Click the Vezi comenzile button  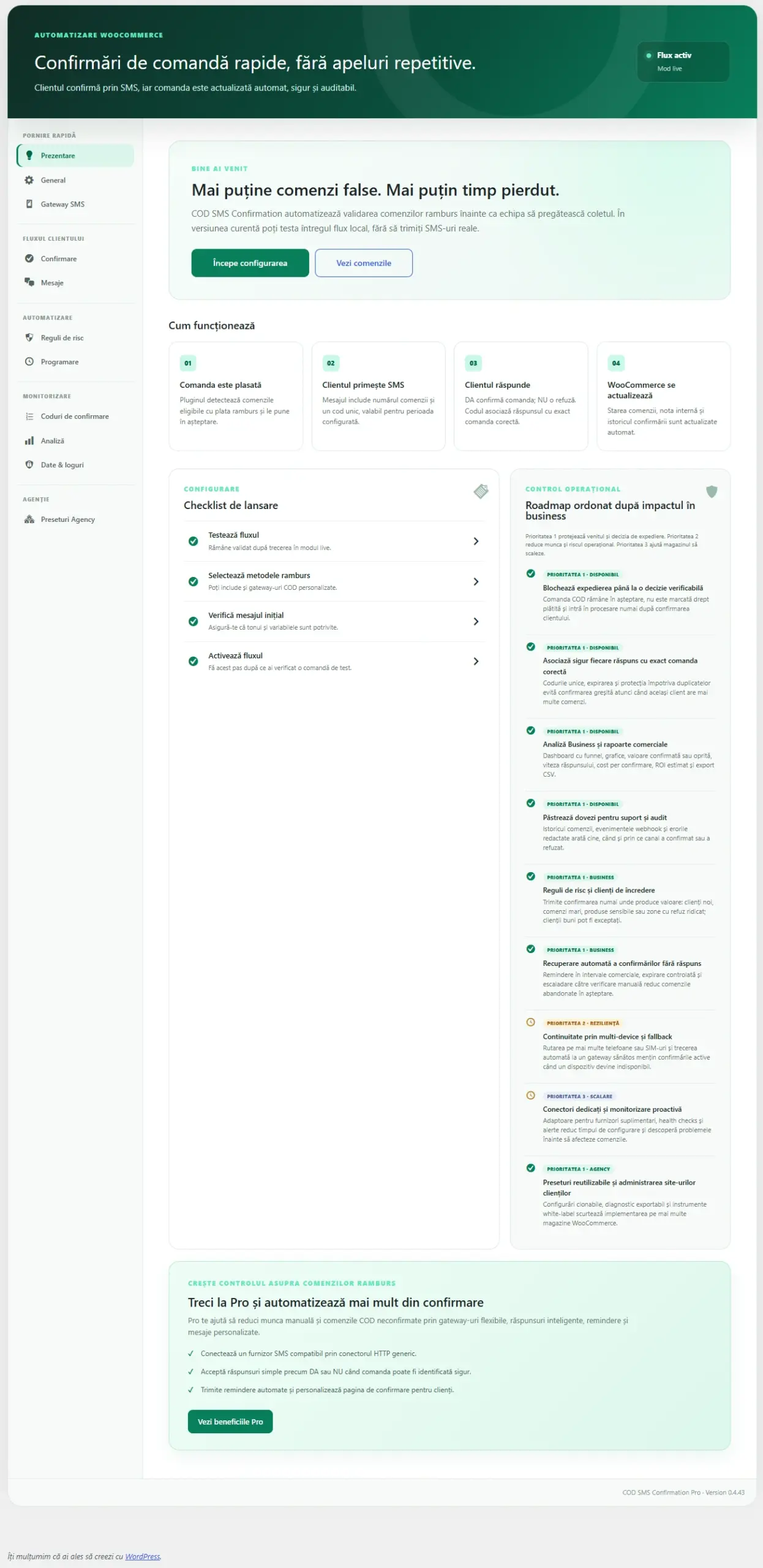tap(364, 263)
